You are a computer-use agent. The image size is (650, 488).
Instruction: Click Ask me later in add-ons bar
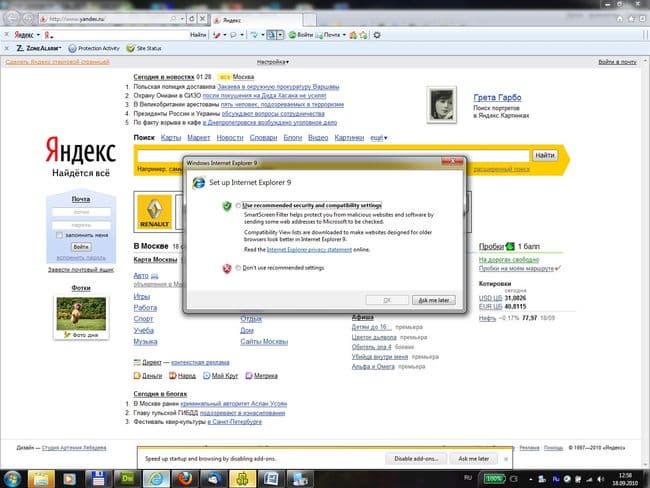pyautogui.click(x=473, y=459)
